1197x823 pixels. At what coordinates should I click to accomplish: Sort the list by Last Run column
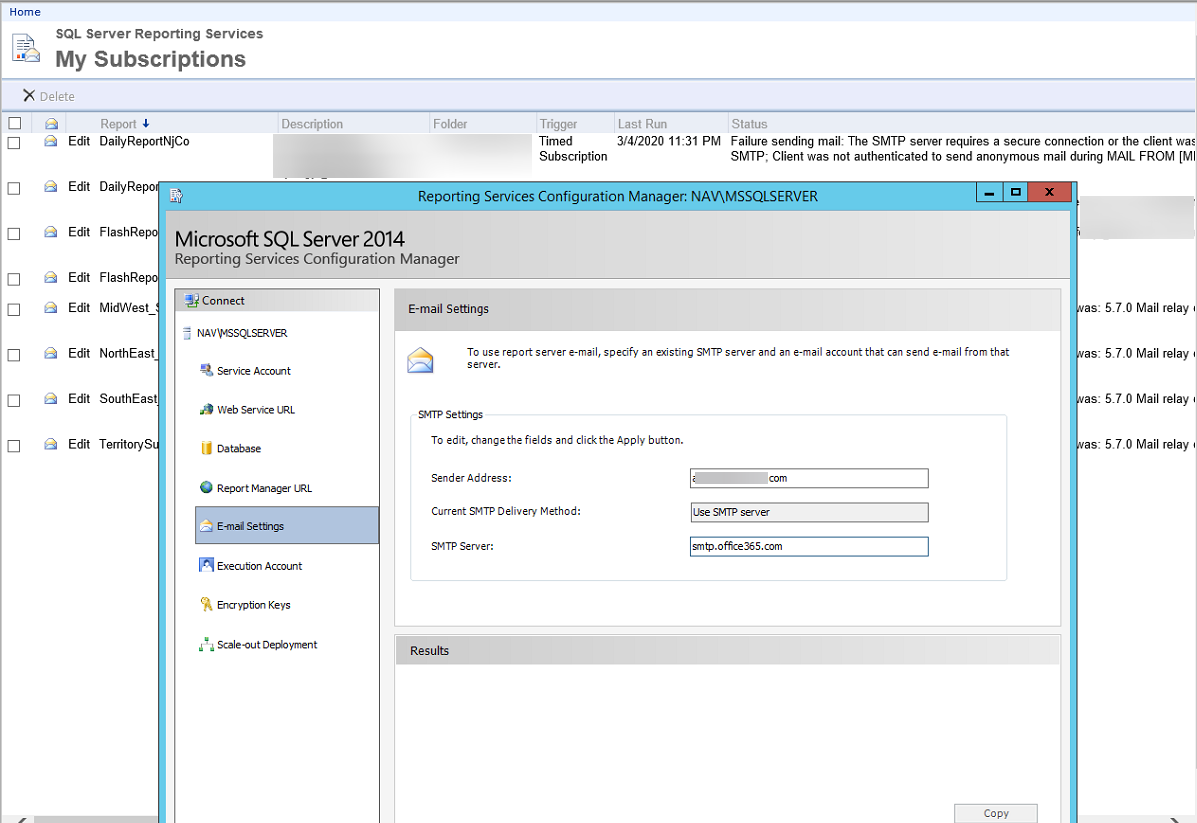click(x=642, y=124)
